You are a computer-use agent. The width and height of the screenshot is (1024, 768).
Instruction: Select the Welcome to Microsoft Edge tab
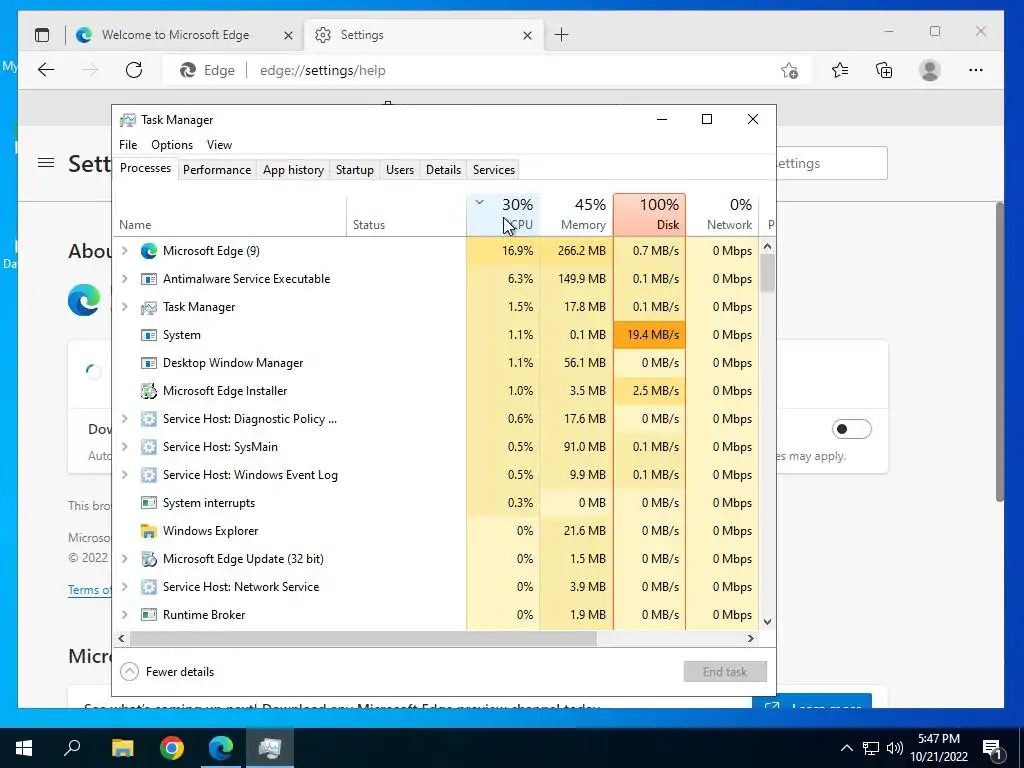(x=185, y=35)
